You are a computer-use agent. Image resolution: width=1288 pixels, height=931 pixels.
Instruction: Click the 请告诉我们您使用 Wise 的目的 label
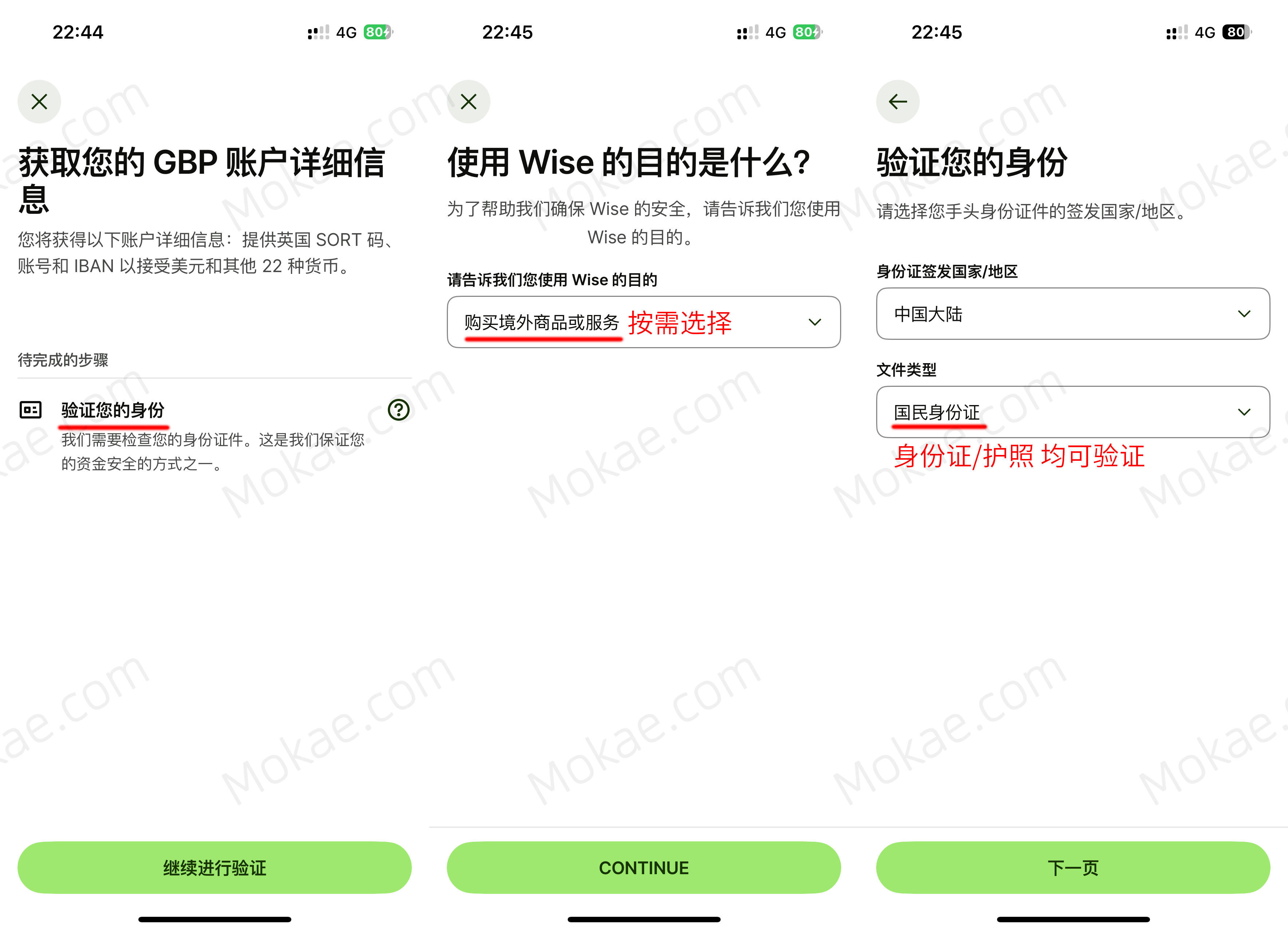pos(552,279)
